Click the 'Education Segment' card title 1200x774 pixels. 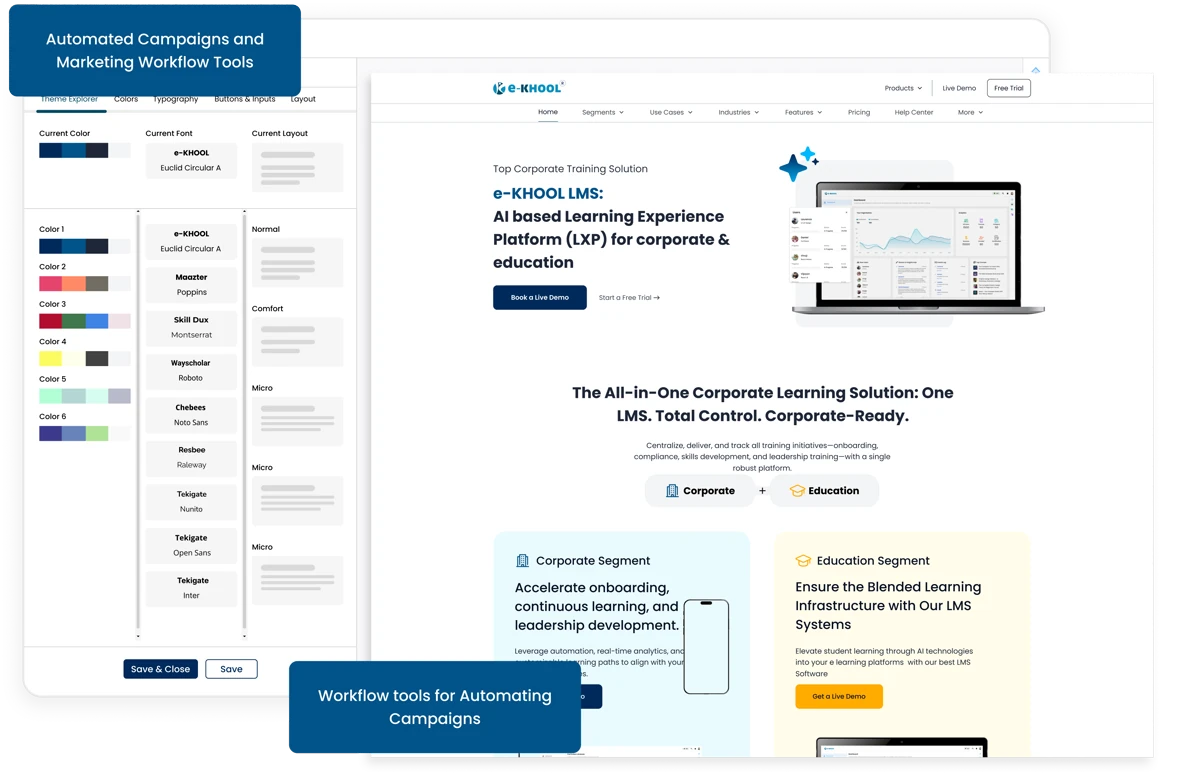coord(873,561)
